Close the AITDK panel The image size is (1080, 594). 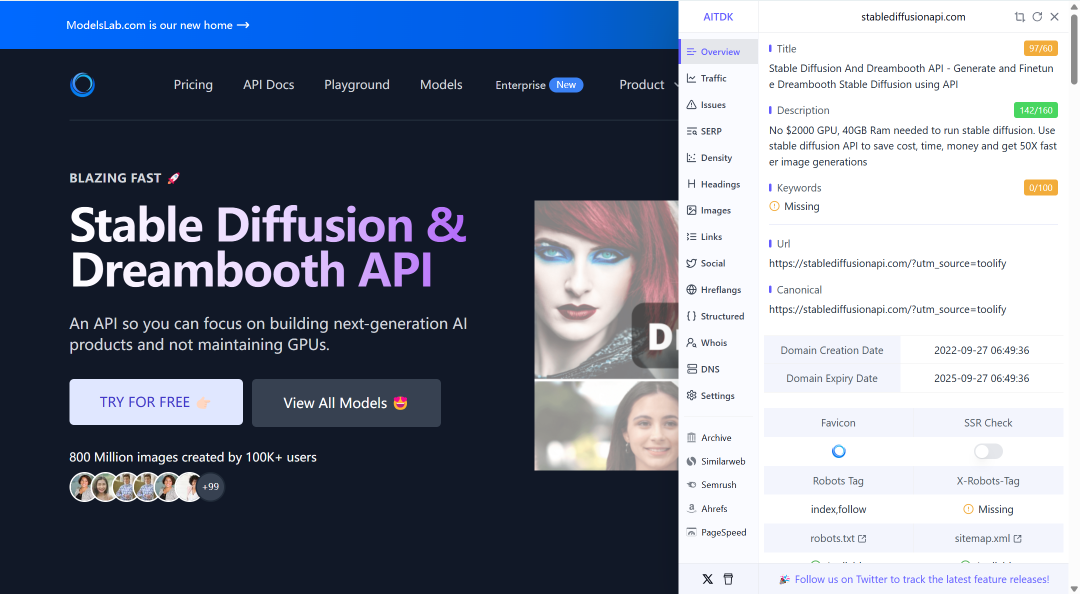[1055, 17]
